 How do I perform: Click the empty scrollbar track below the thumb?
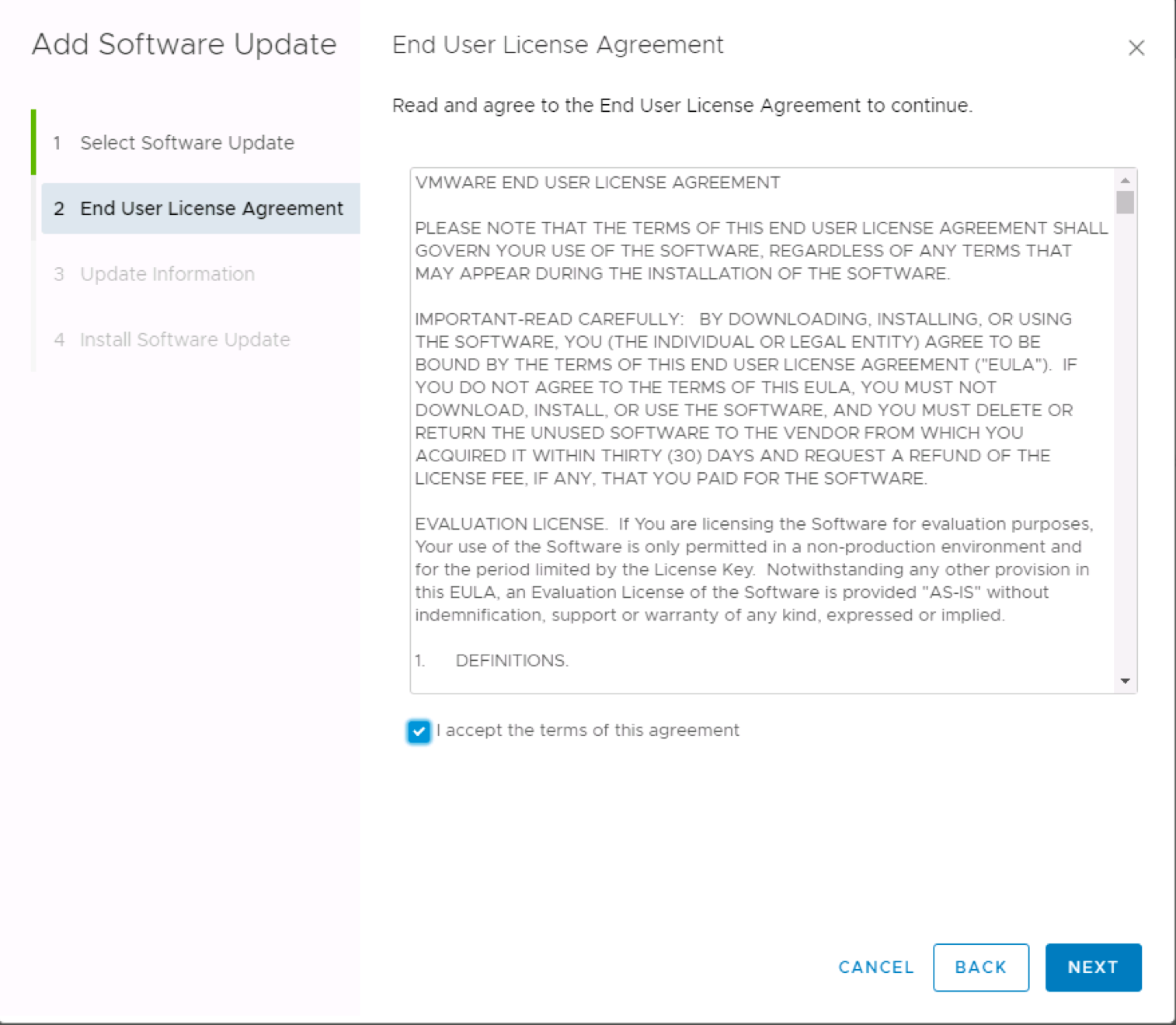tap(1125, 443)
